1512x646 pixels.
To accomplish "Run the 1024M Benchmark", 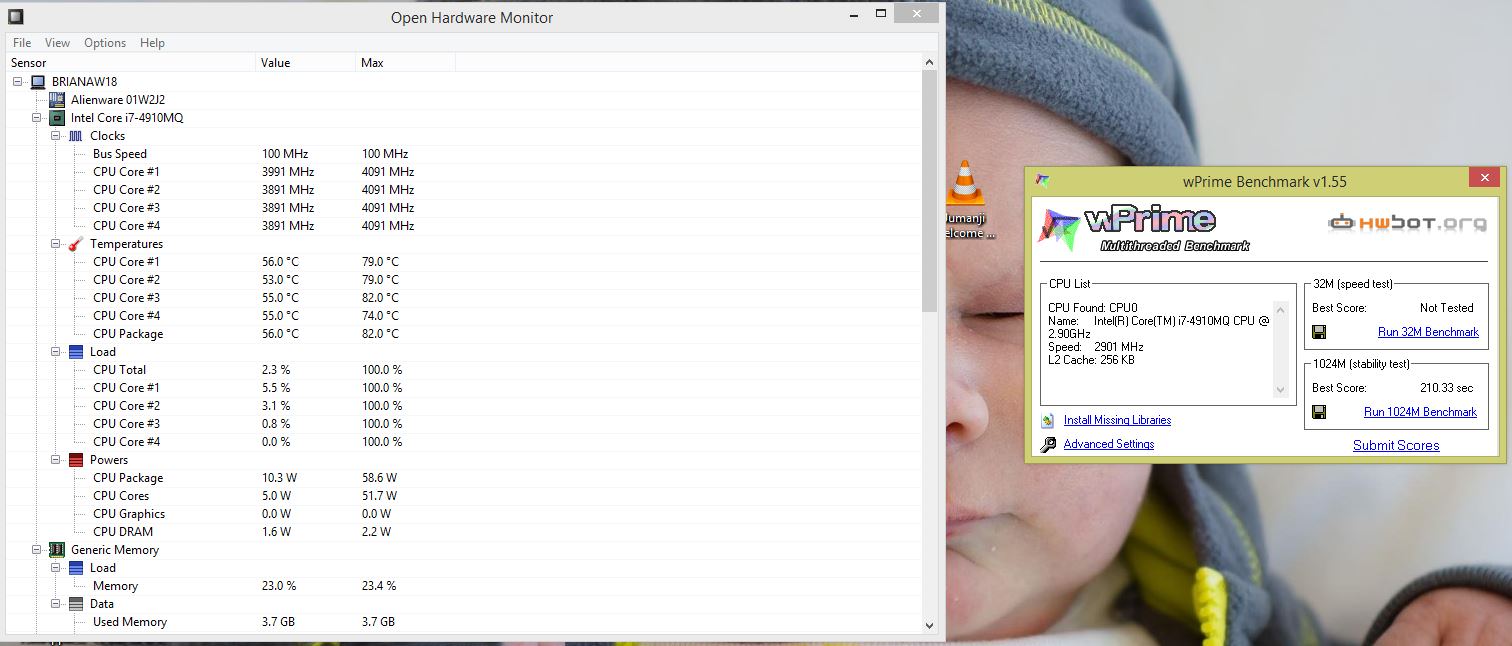I will 1420,412.
